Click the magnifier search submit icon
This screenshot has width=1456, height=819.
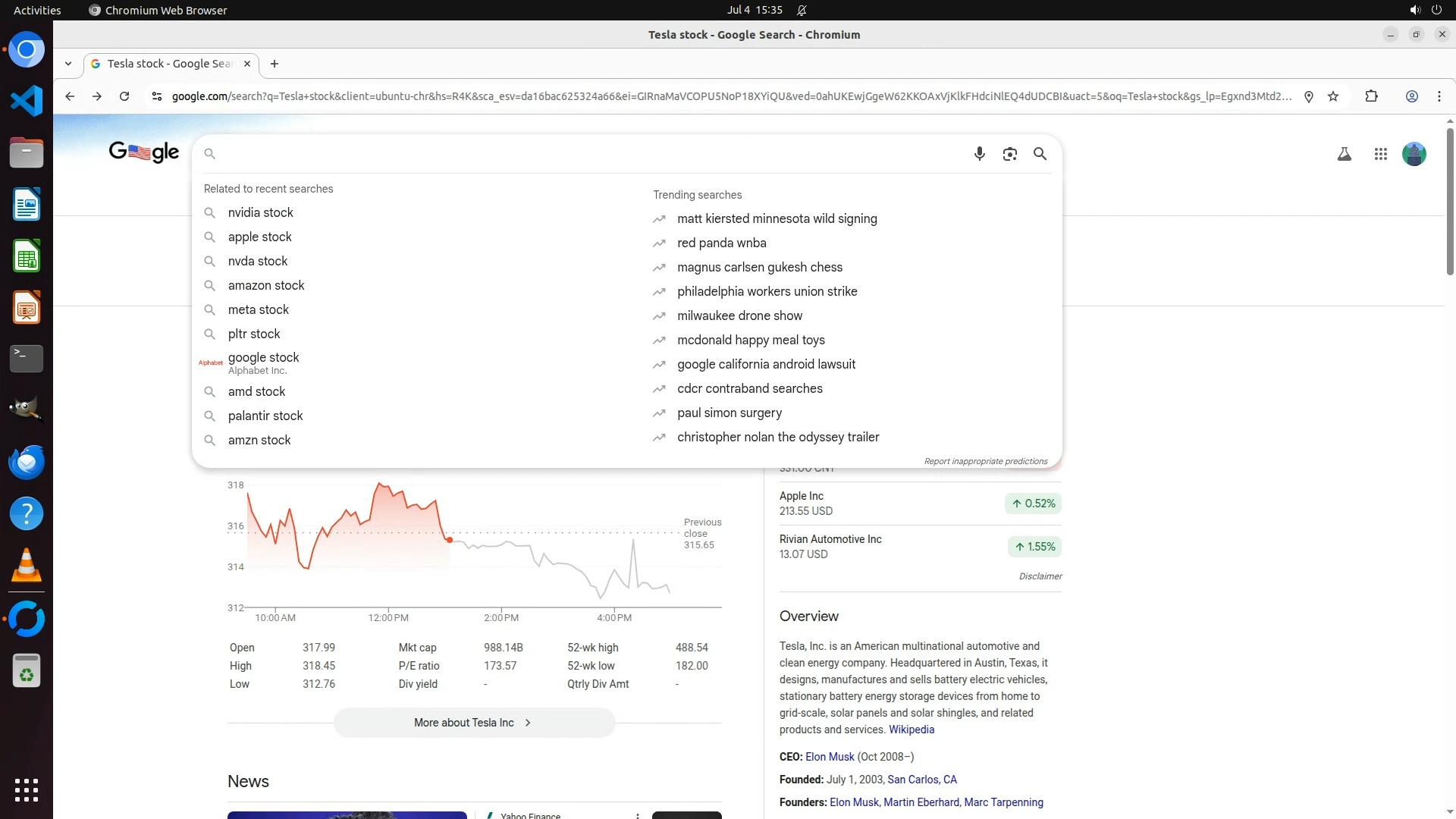[x=1040, y=154]
